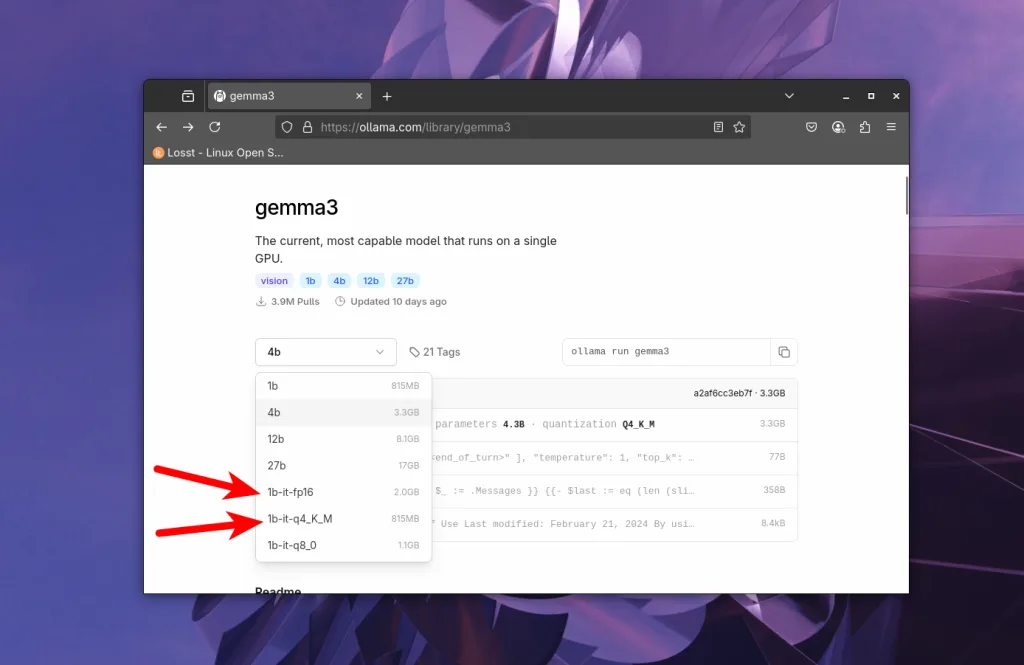This screenshot has height=665, width=1024.
Task: Grab the page vertical scrollbar
Action: (x=906, y=195)
